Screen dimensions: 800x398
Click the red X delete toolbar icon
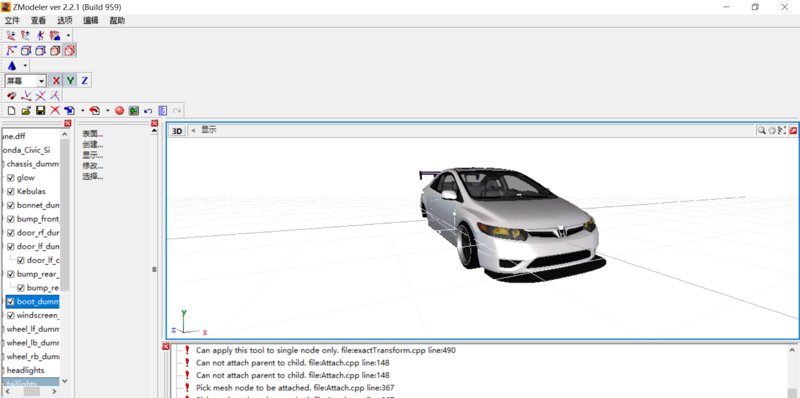coord(55,110)
